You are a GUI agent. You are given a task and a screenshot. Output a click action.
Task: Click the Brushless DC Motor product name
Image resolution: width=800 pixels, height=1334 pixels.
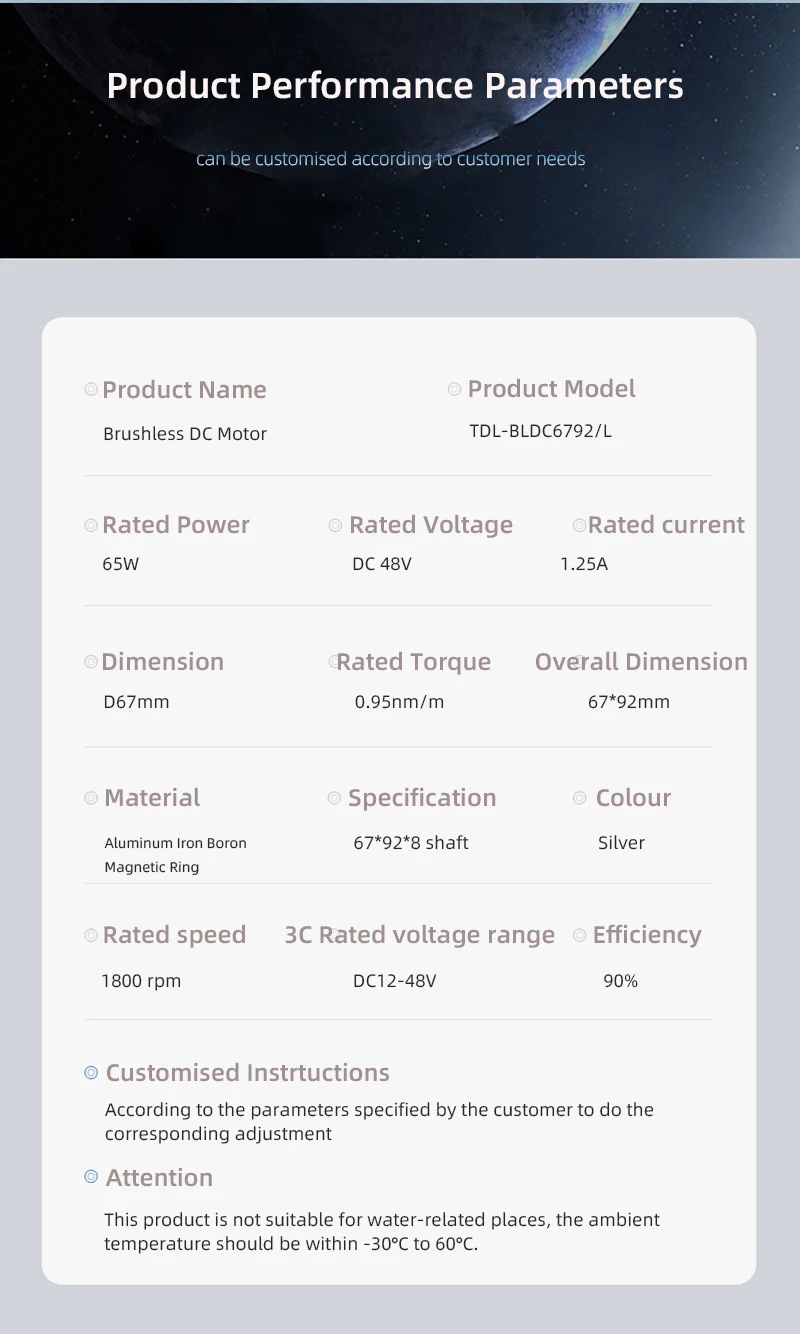185,434
